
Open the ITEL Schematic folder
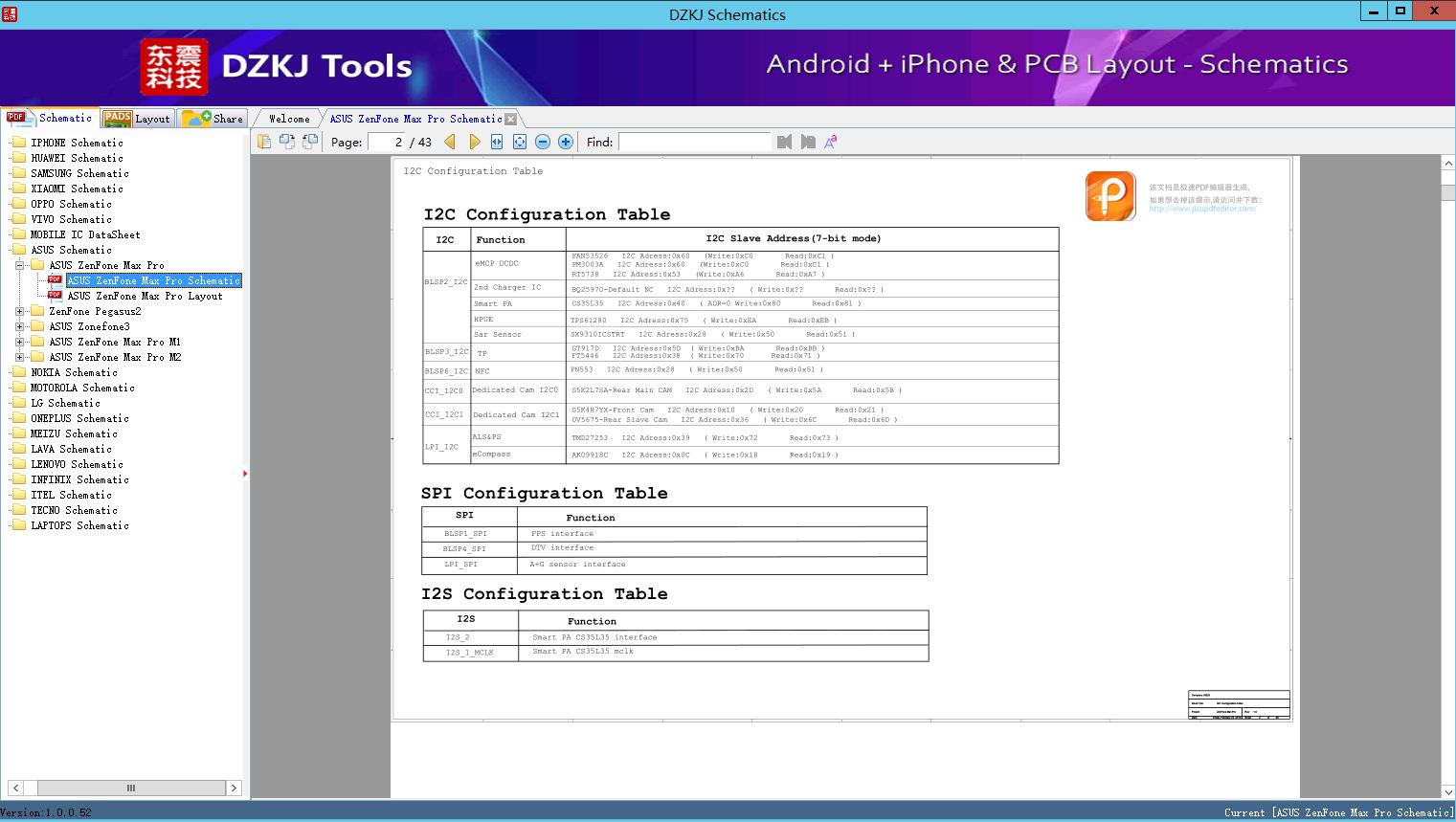click(x=71, y=495)
